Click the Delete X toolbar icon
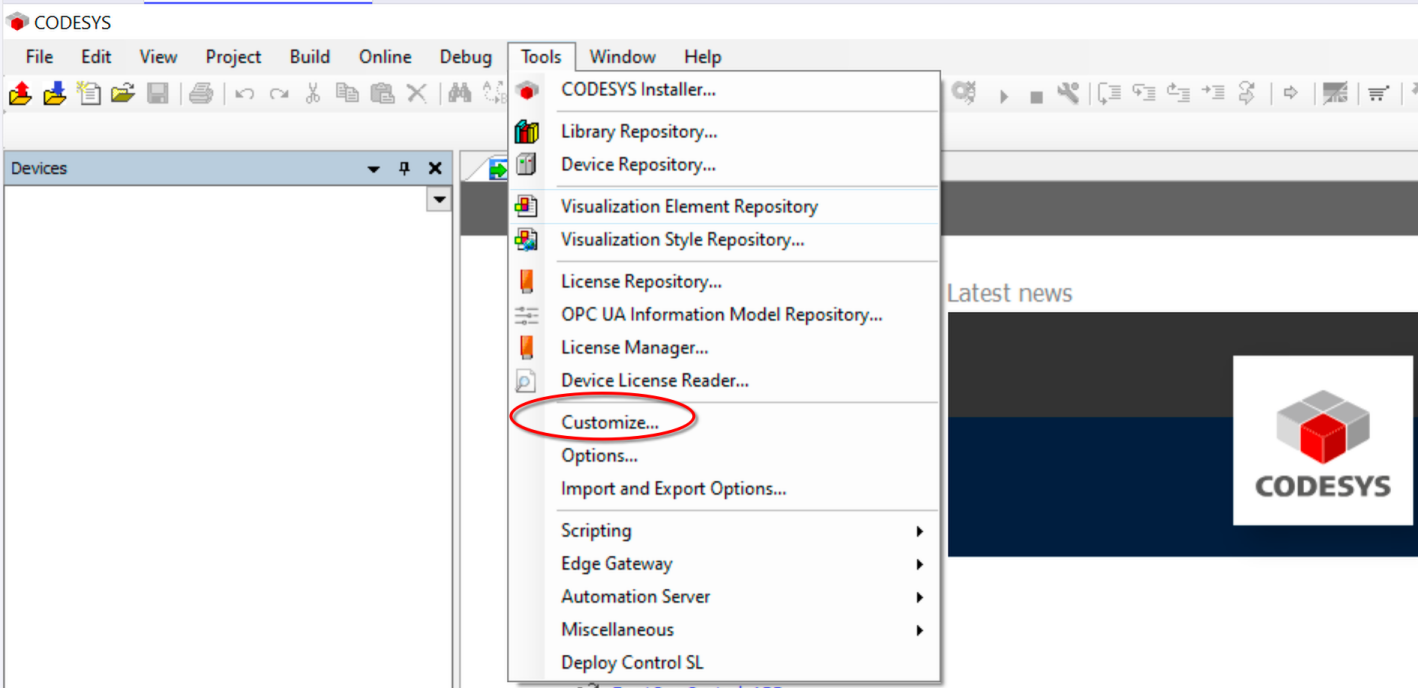1418x688 pixels. pyautogui.click(x=416, y=94)
